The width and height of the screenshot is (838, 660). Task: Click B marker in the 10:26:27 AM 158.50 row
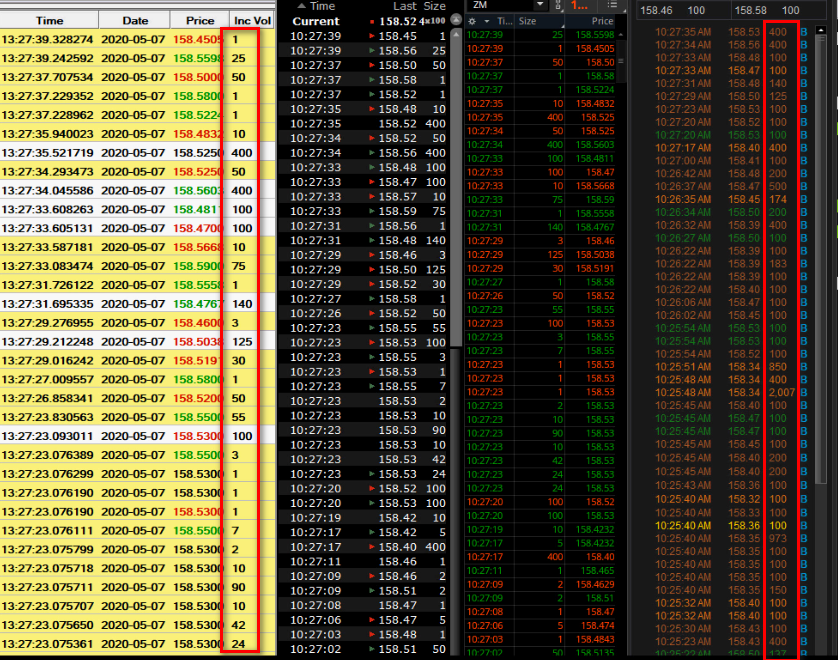[x=804, y=238]
